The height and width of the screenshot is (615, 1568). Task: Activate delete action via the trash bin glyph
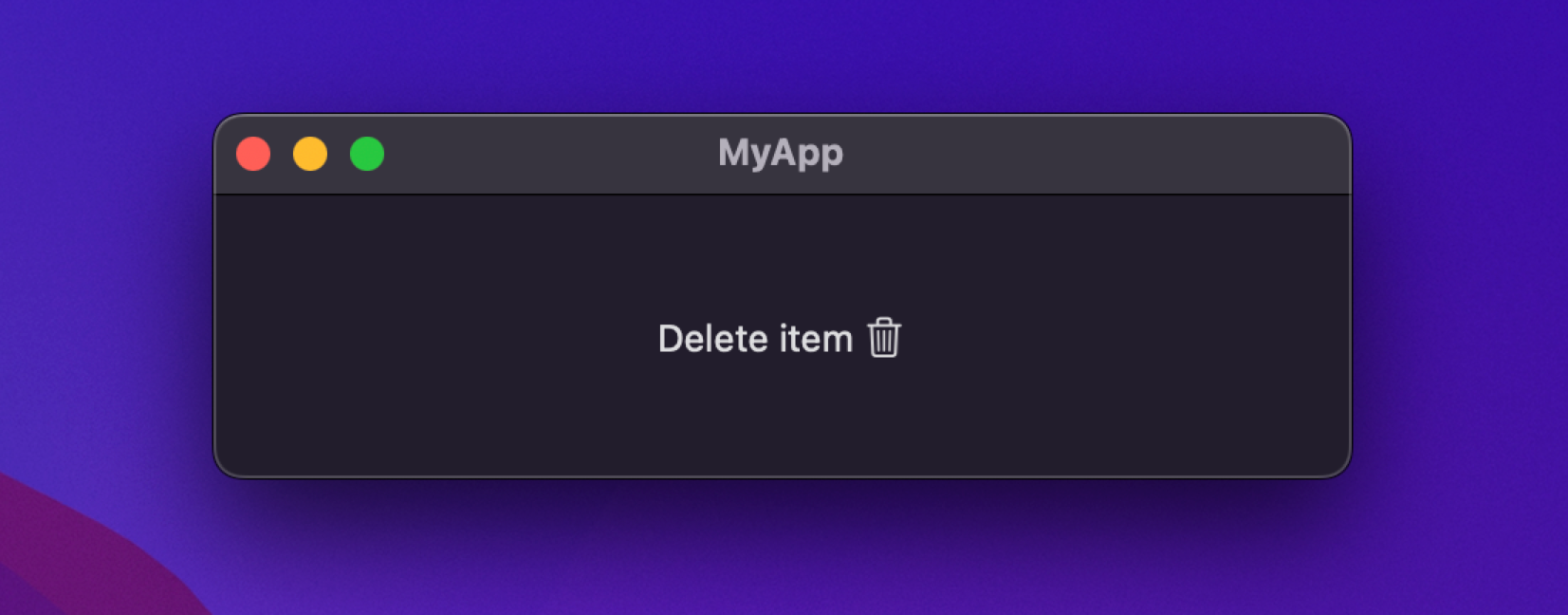click(884, 338)
